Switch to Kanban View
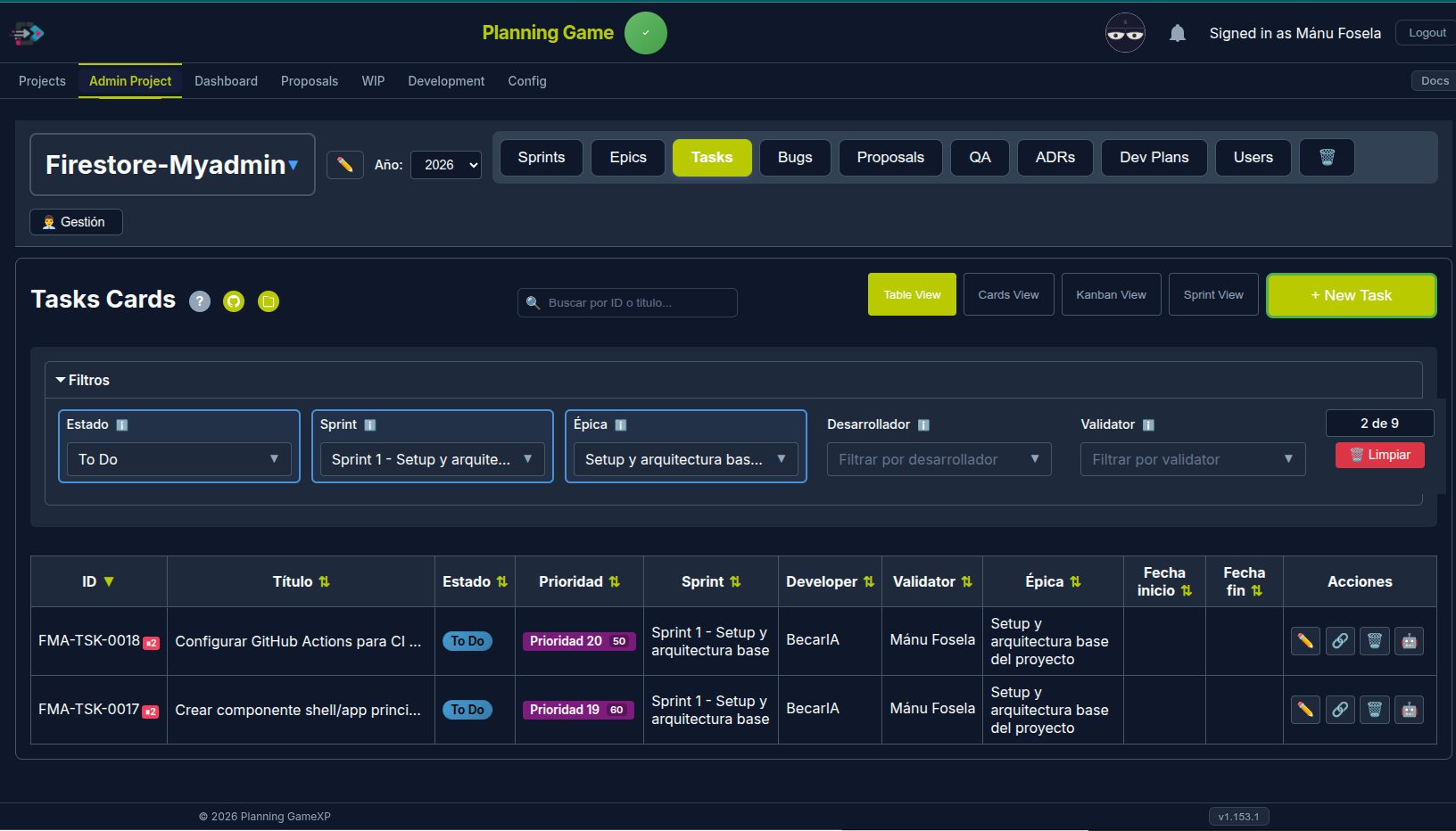The image size is (1456, 831). [1111, 295]
